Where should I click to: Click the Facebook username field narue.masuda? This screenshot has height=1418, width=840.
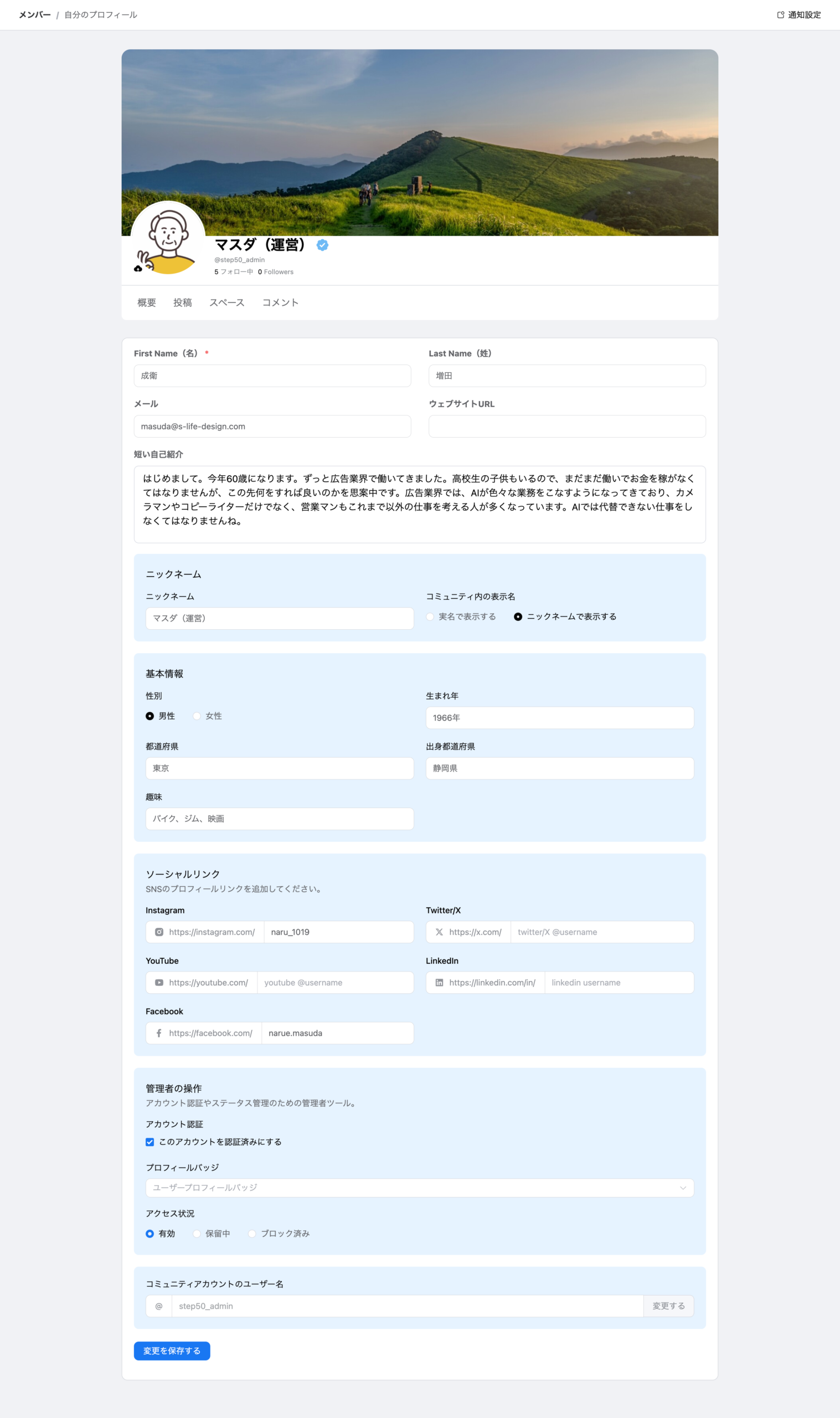click(x=337, y=1032)
